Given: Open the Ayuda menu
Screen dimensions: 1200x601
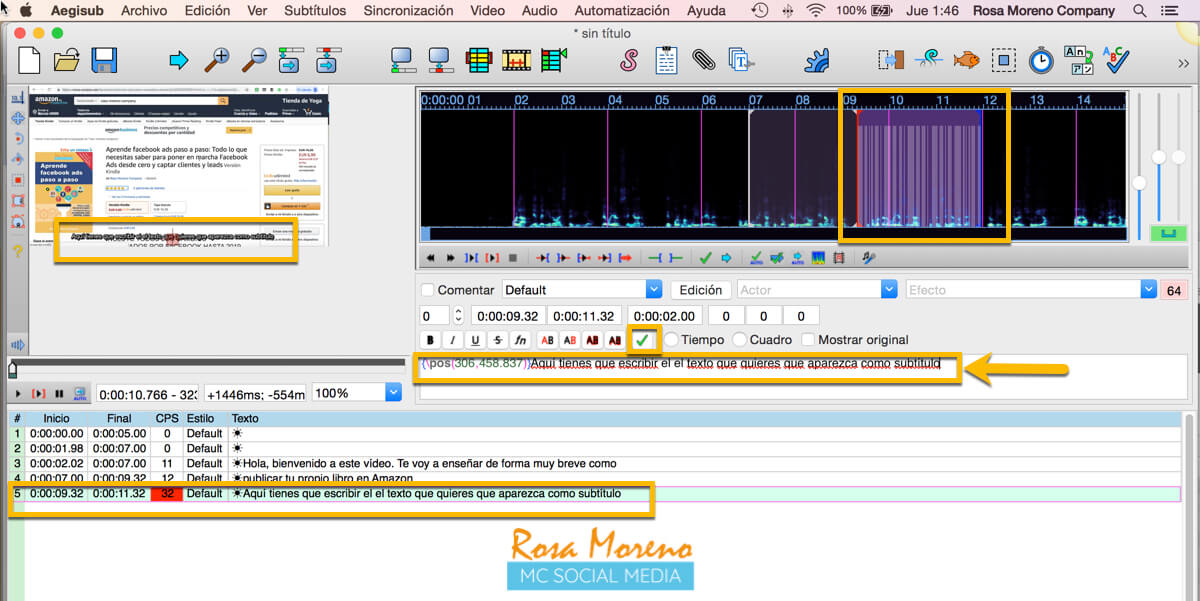Looking at the screenshot, I should click(x=707, y=11).
